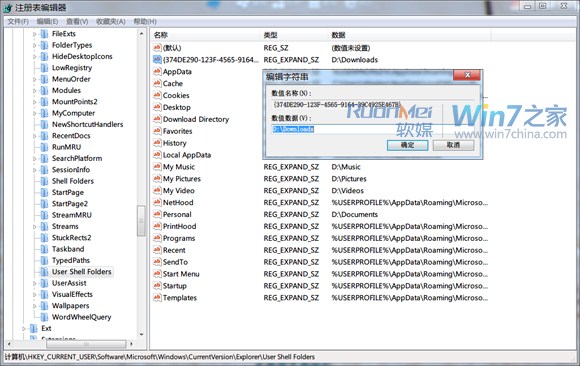The image size is (580, 366).
Task: Cancel the dialog with the 取消 button
Action: [453, 145]
